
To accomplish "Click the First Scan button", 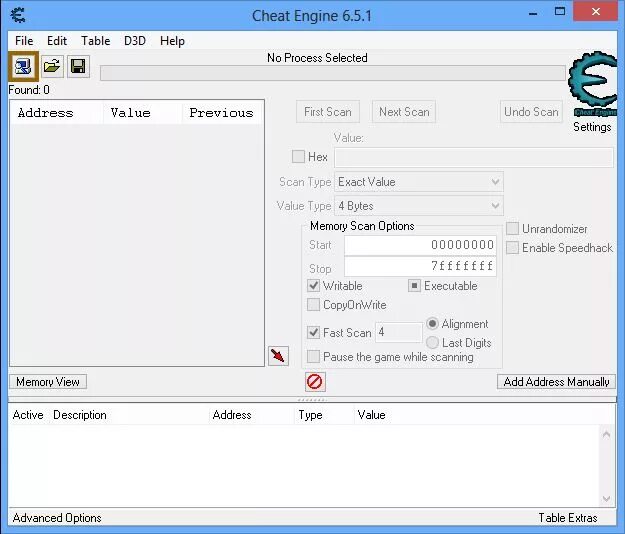I will (x=328, y=112).
